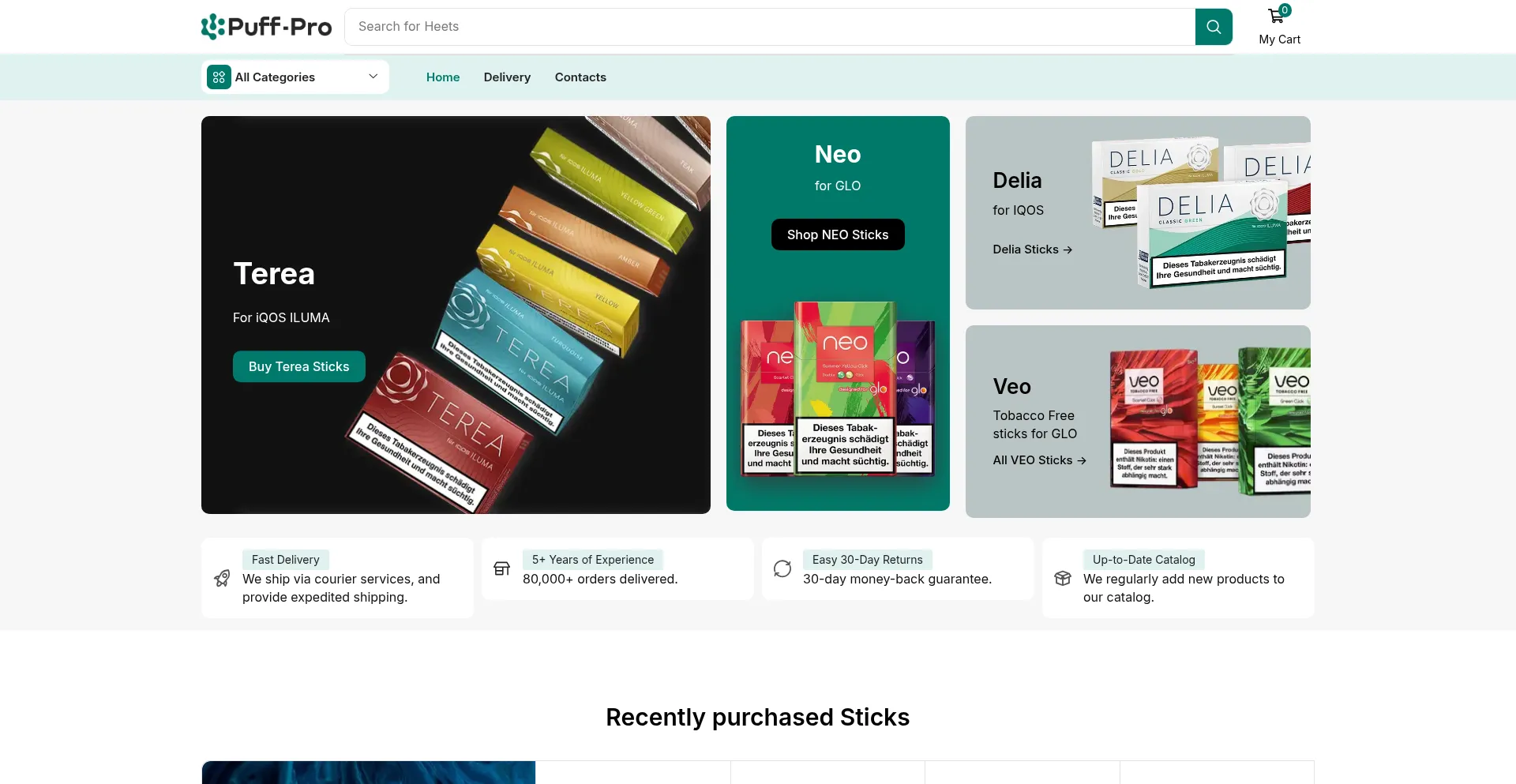Open the Delivery page
1516x784 pixels.
coord(507,77)
